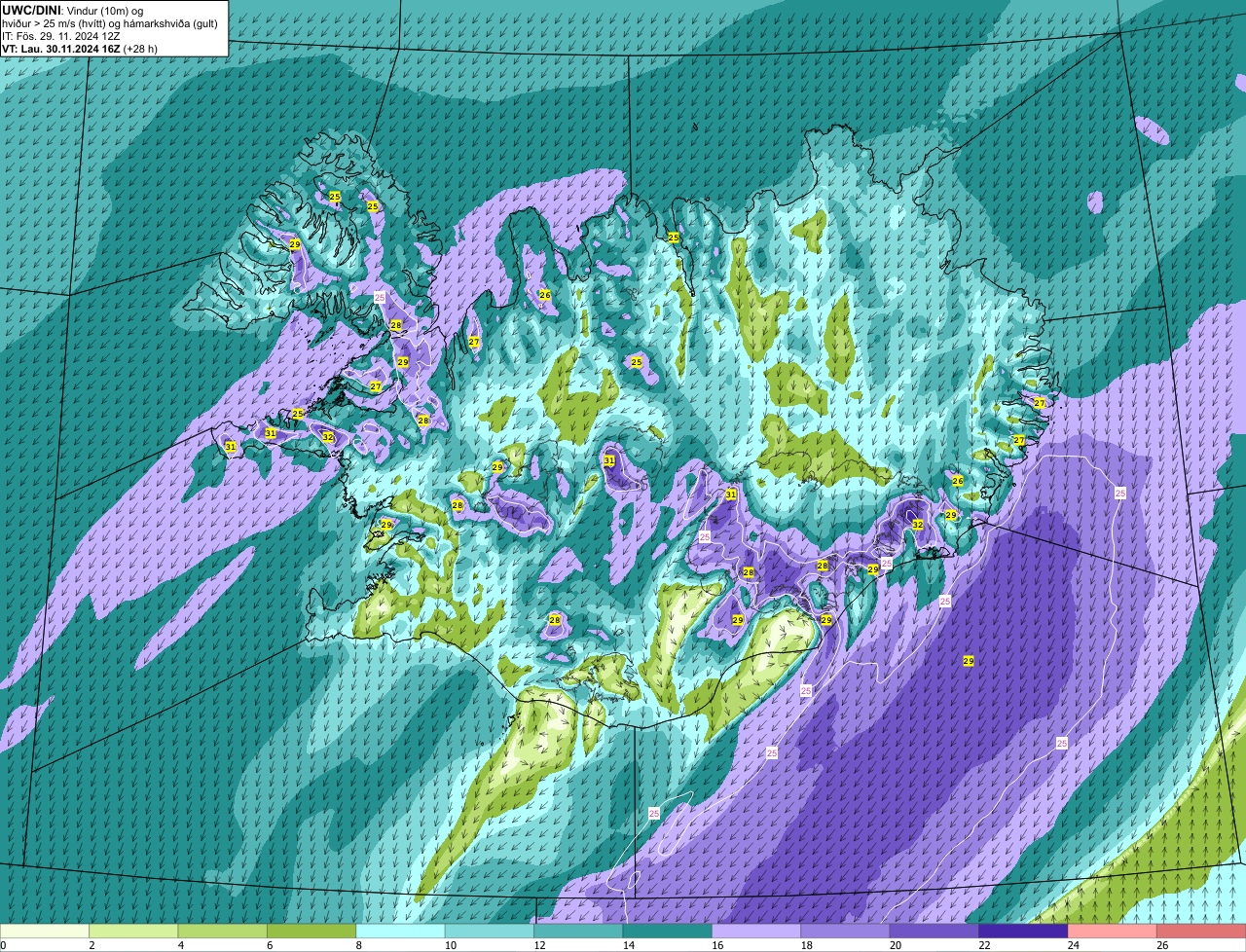Pick the 12–14 m/s teal legend swatch
Screen dimensions: 1246x952
coord(578,931)
